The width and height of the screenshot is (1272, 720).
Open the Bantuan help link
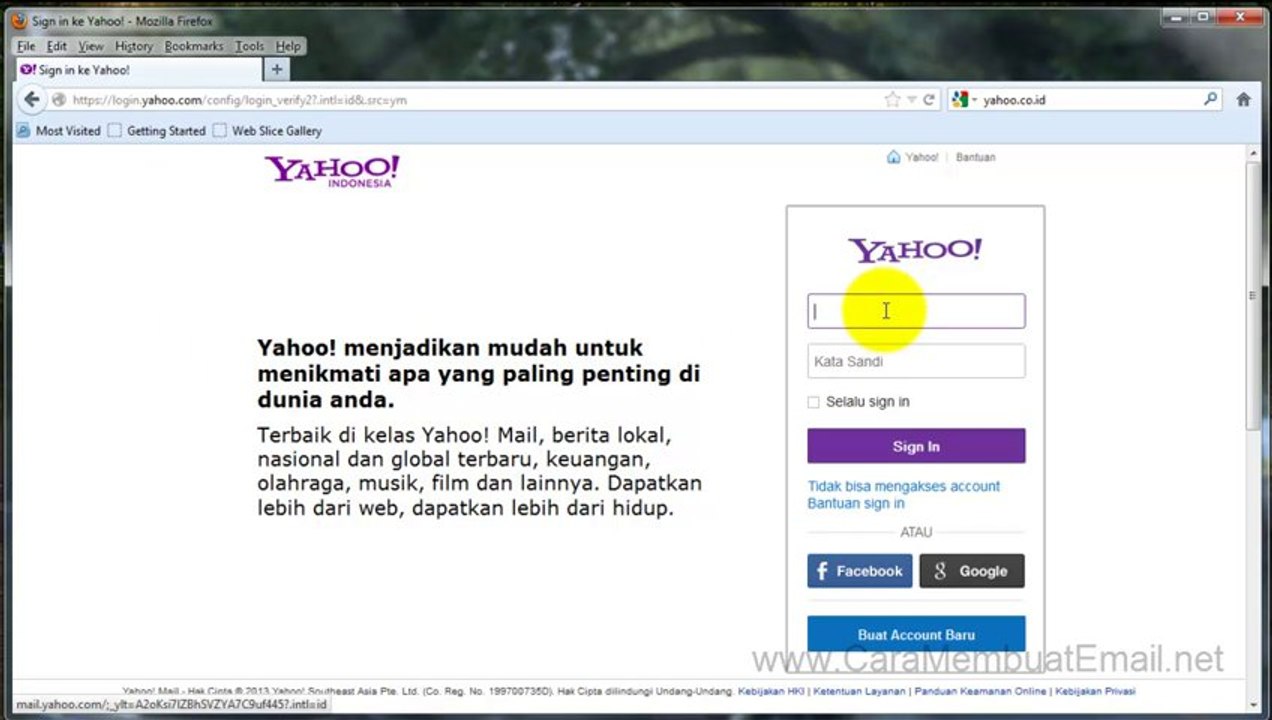tap(975, 157)
